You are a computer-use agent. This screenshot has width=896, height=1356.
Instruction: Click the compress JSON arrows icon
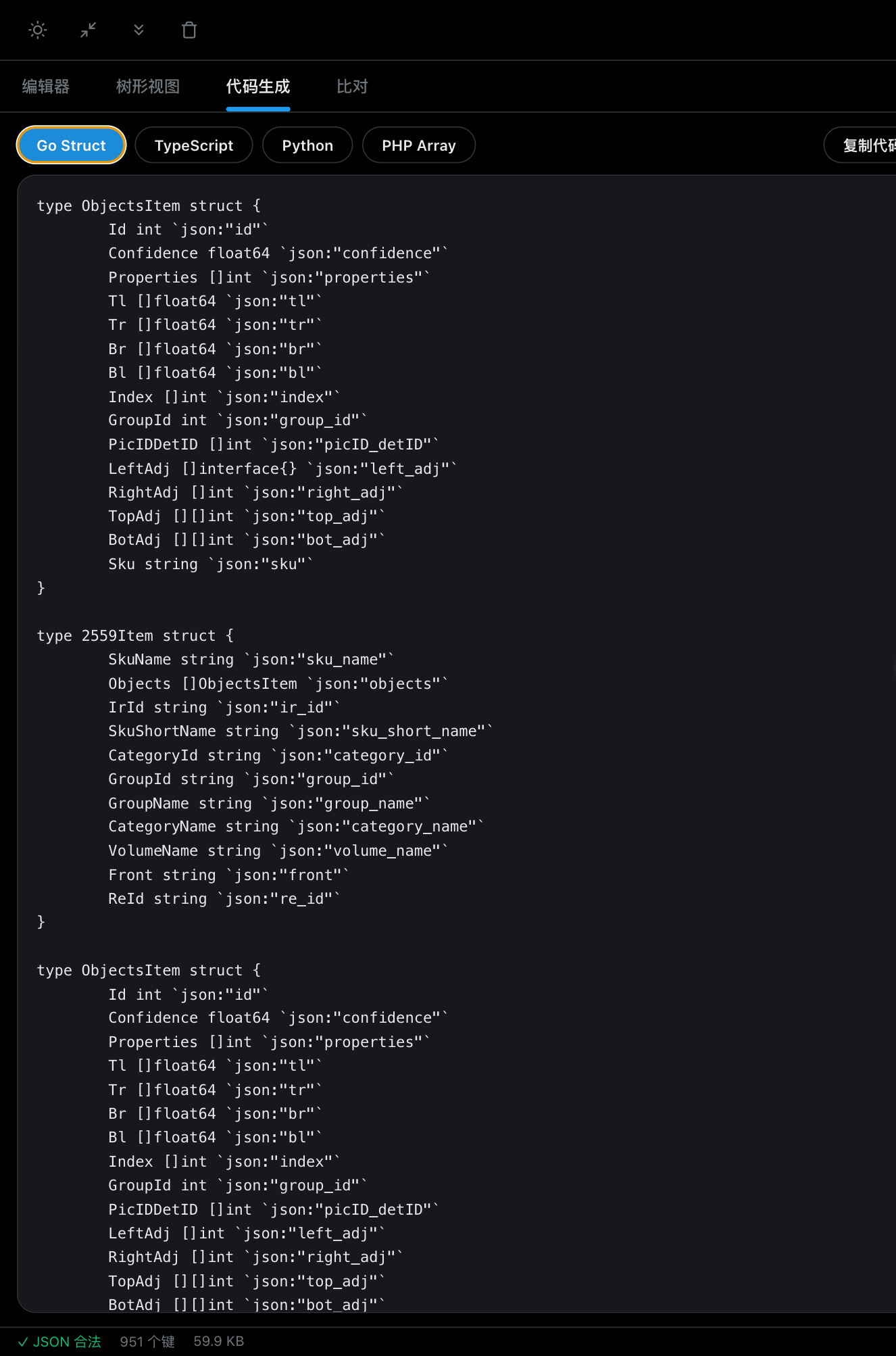(x=89, y=30)
